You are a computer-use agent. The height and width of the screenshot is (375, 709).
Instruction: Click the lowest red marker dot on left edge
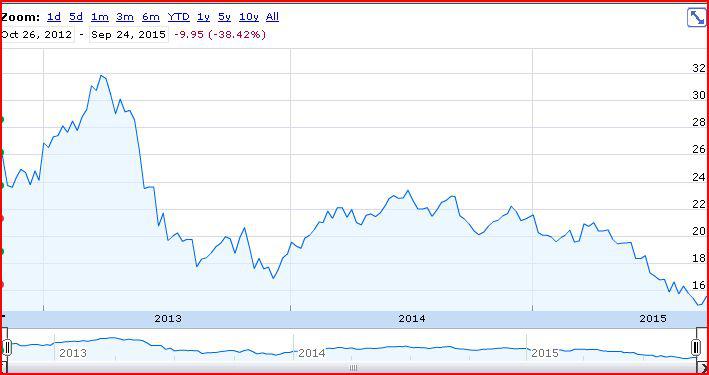click(x=2, y=285)
